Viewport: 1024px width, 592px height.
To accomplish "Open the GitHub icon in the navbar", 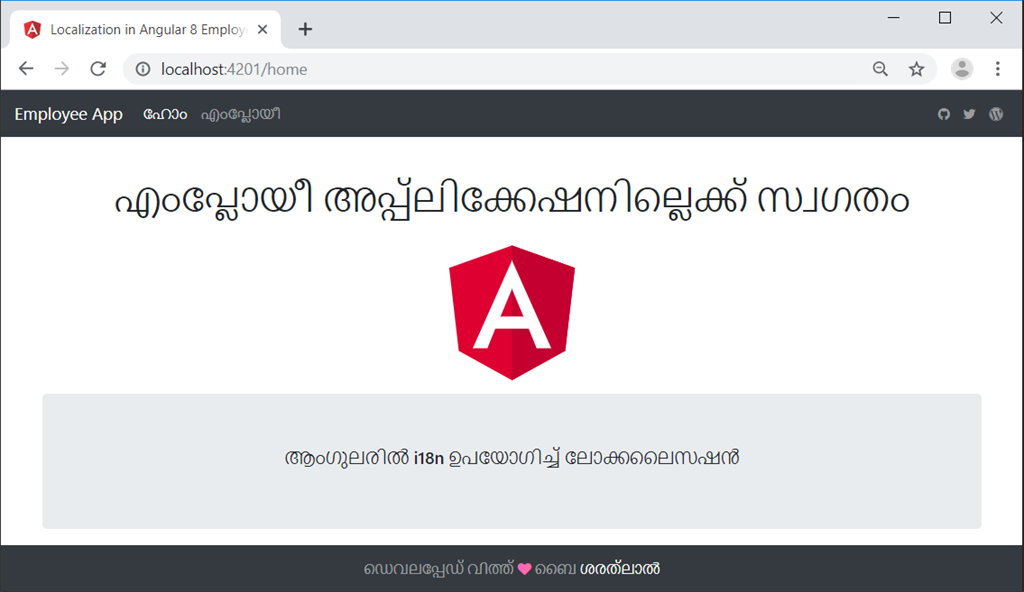I will [943, 114].
